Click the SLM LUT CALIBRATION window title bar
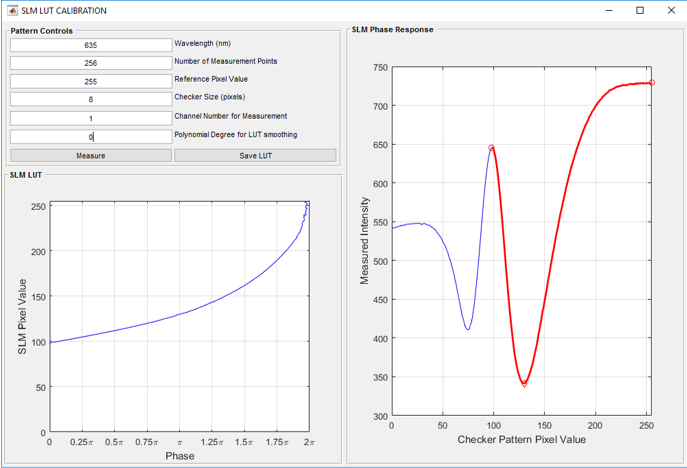This screenshot has height=468, width=687. pos(300,11)
